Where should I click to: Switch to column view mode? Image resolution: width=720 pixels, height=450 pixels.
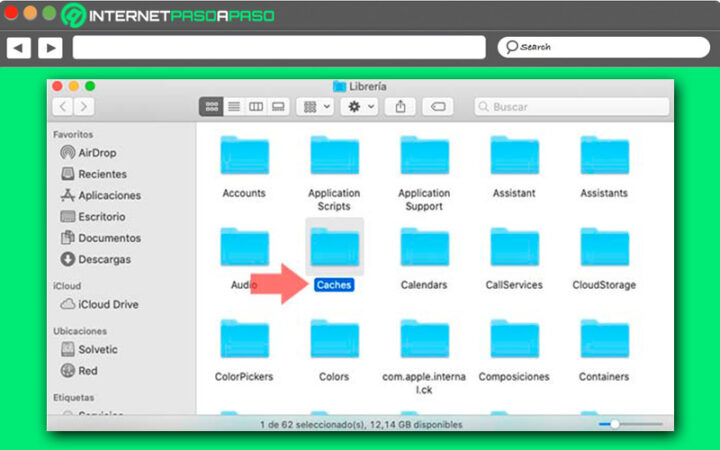[256, 106]
